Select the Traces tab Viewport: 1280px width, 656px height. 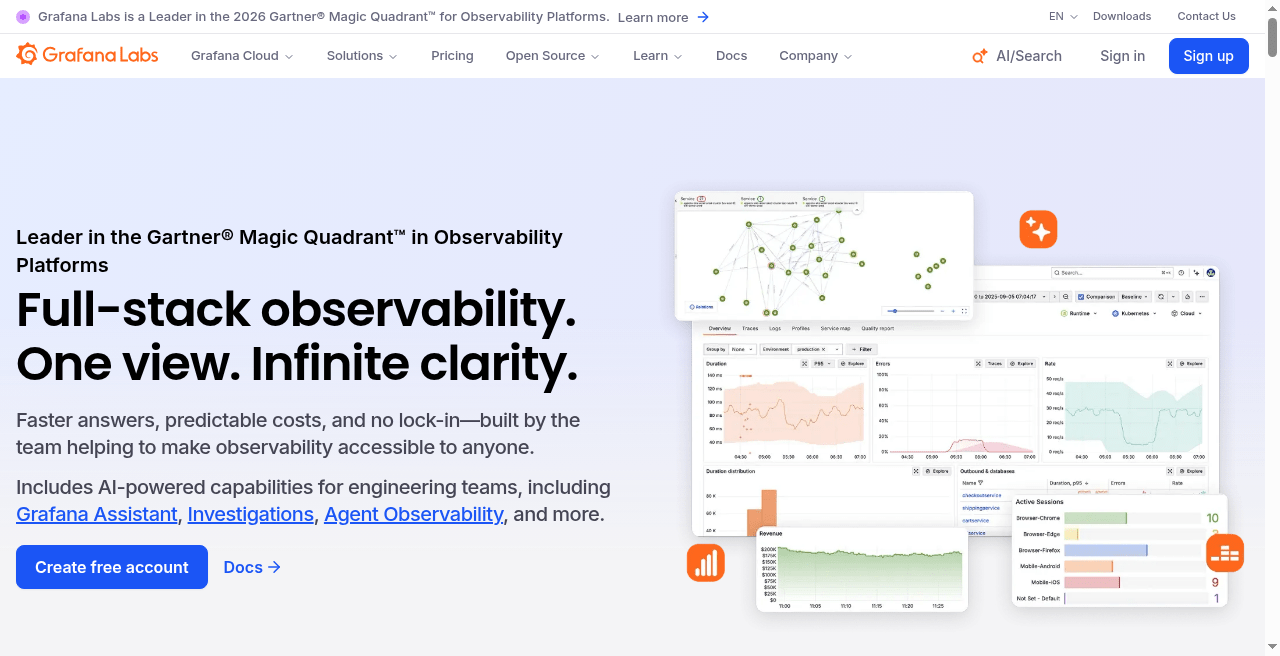(750, 328)
